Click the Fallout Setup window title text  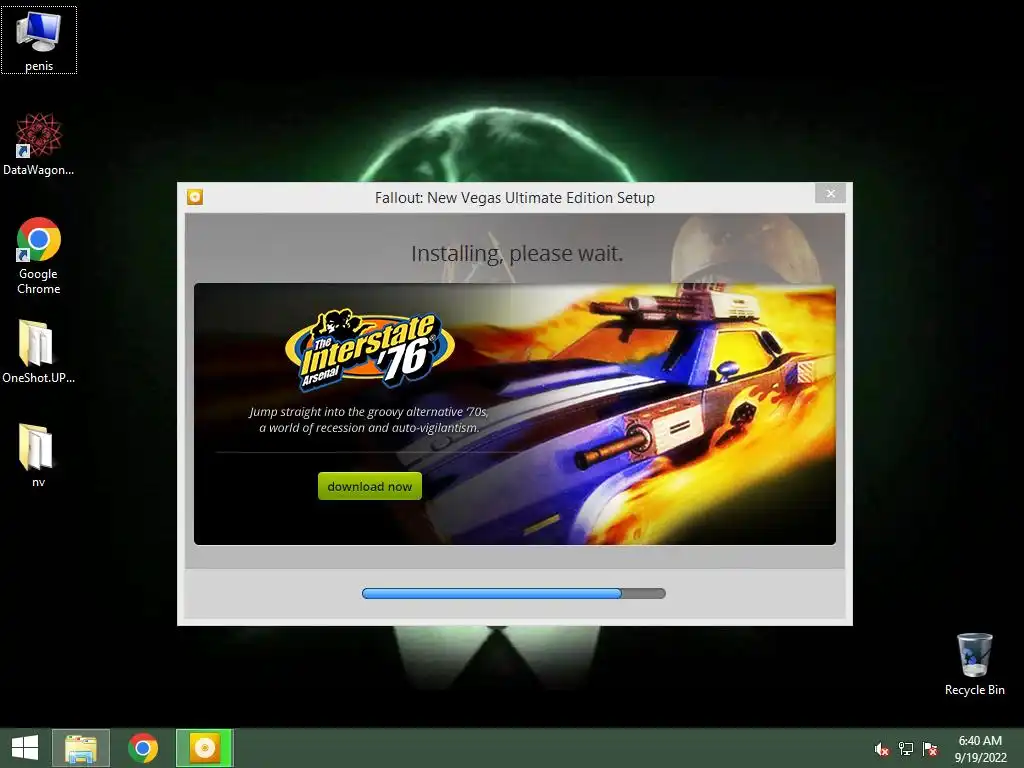point(515,198)
